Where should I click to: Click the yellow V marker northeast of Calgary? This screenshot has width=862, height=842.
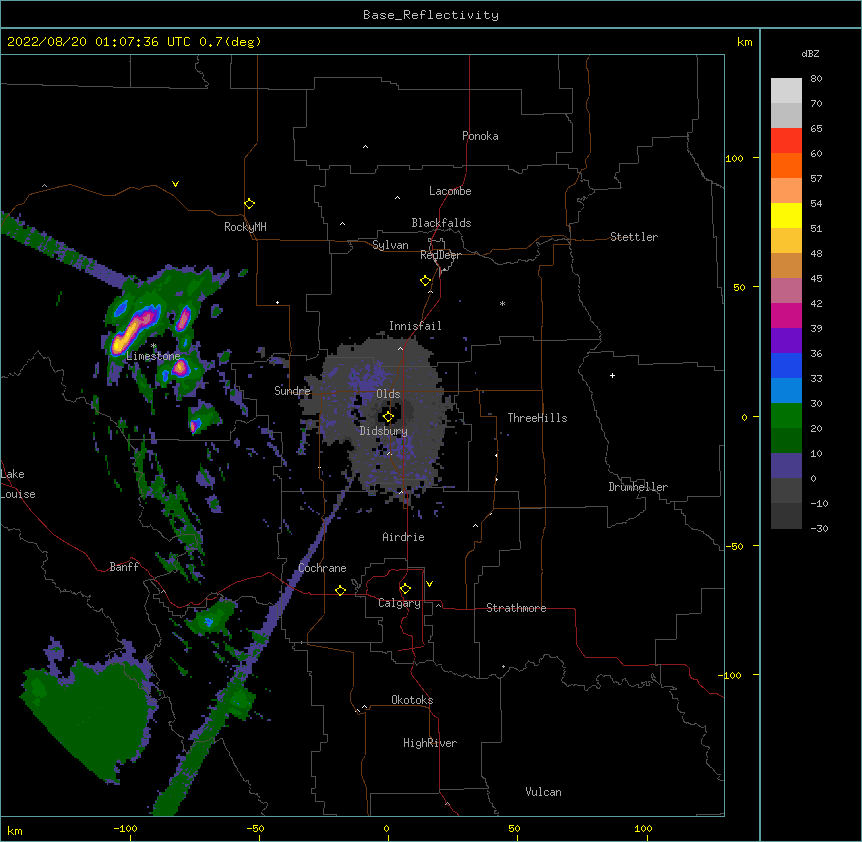pos(429,584)
